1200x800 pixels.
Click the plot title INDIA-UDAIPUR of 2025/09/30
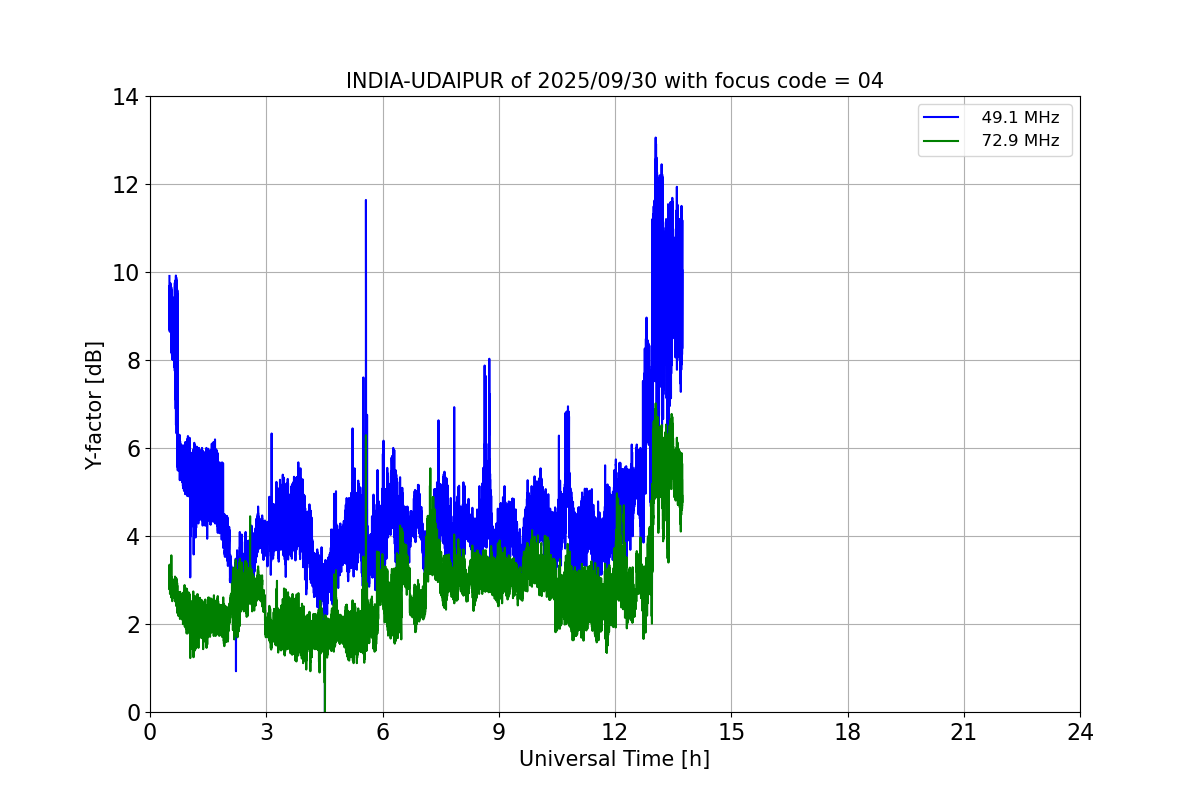click(x=614, y=81)
